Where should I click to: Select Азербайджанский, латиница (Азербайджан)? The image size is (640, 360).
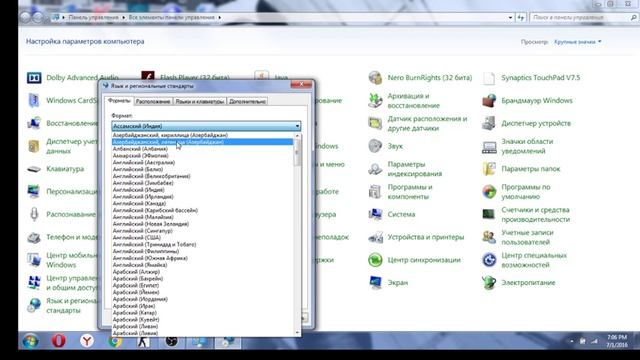tap(202, 142)
